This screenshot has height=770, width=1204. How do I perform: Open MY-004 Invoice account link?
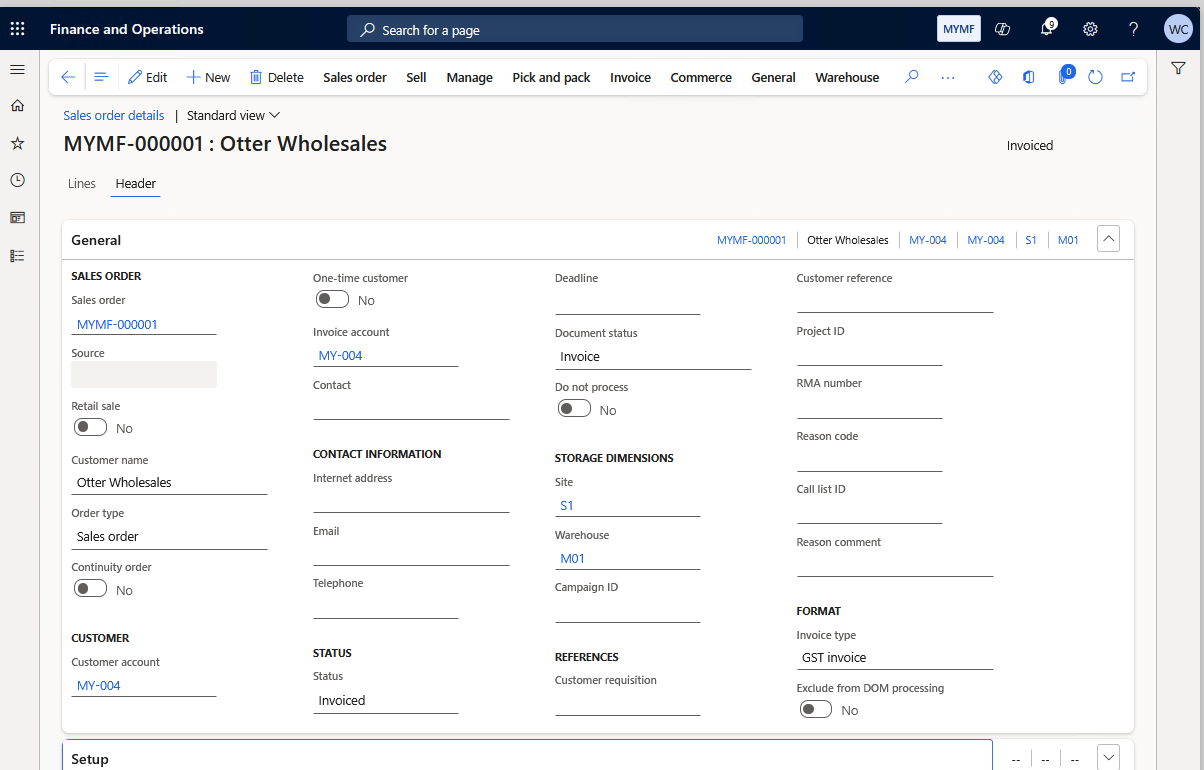(x=341, y=356)
